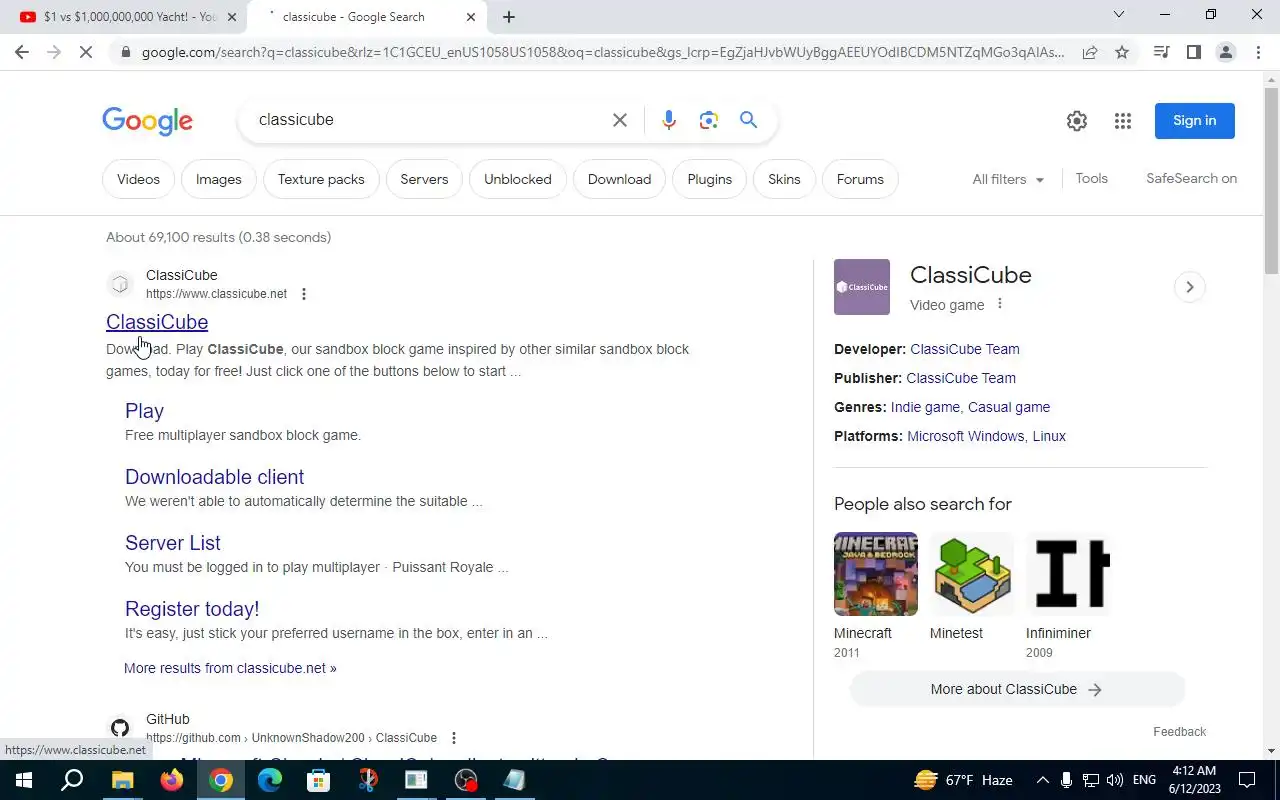Filter results by Videos

138,180
